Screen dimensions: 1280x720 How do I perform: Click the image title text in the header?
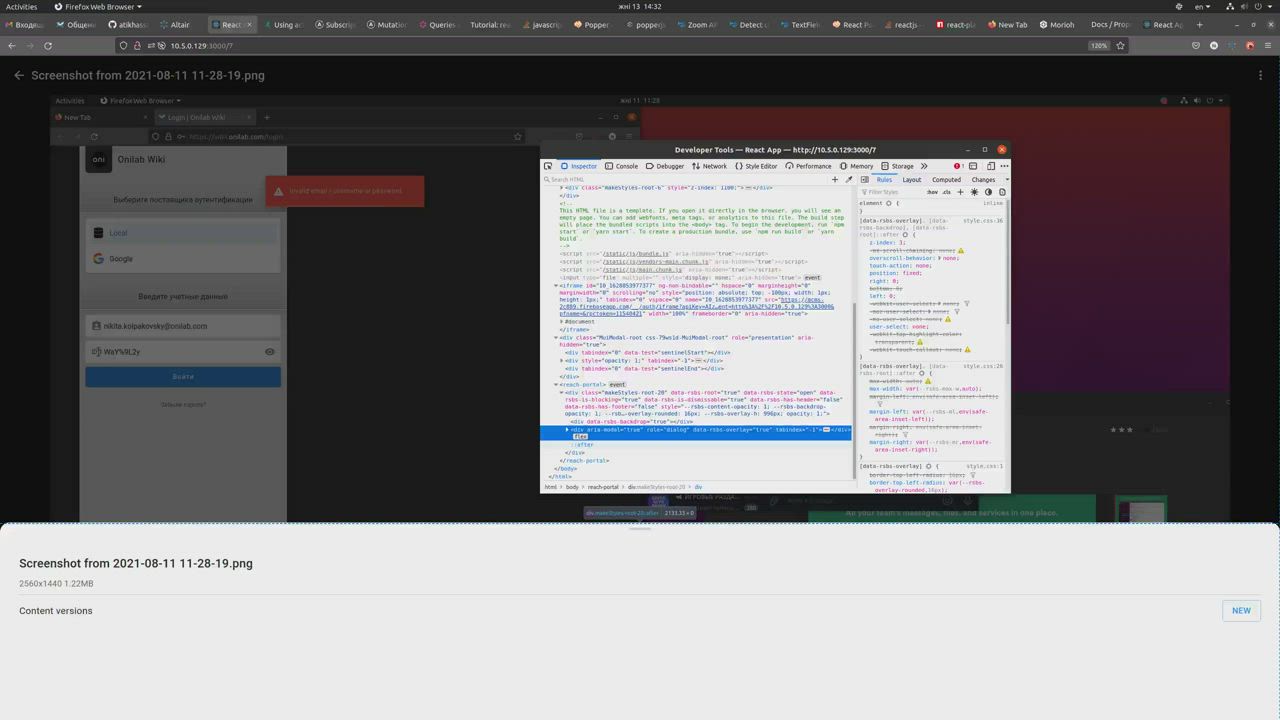point(148,75)
